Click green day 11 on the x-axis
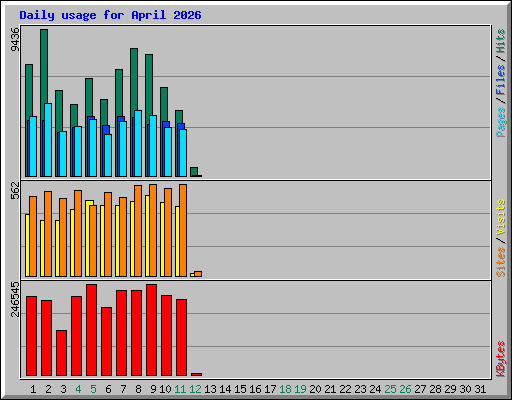The width and height of the screenshot is (512, 400). (x=180, y=389)
